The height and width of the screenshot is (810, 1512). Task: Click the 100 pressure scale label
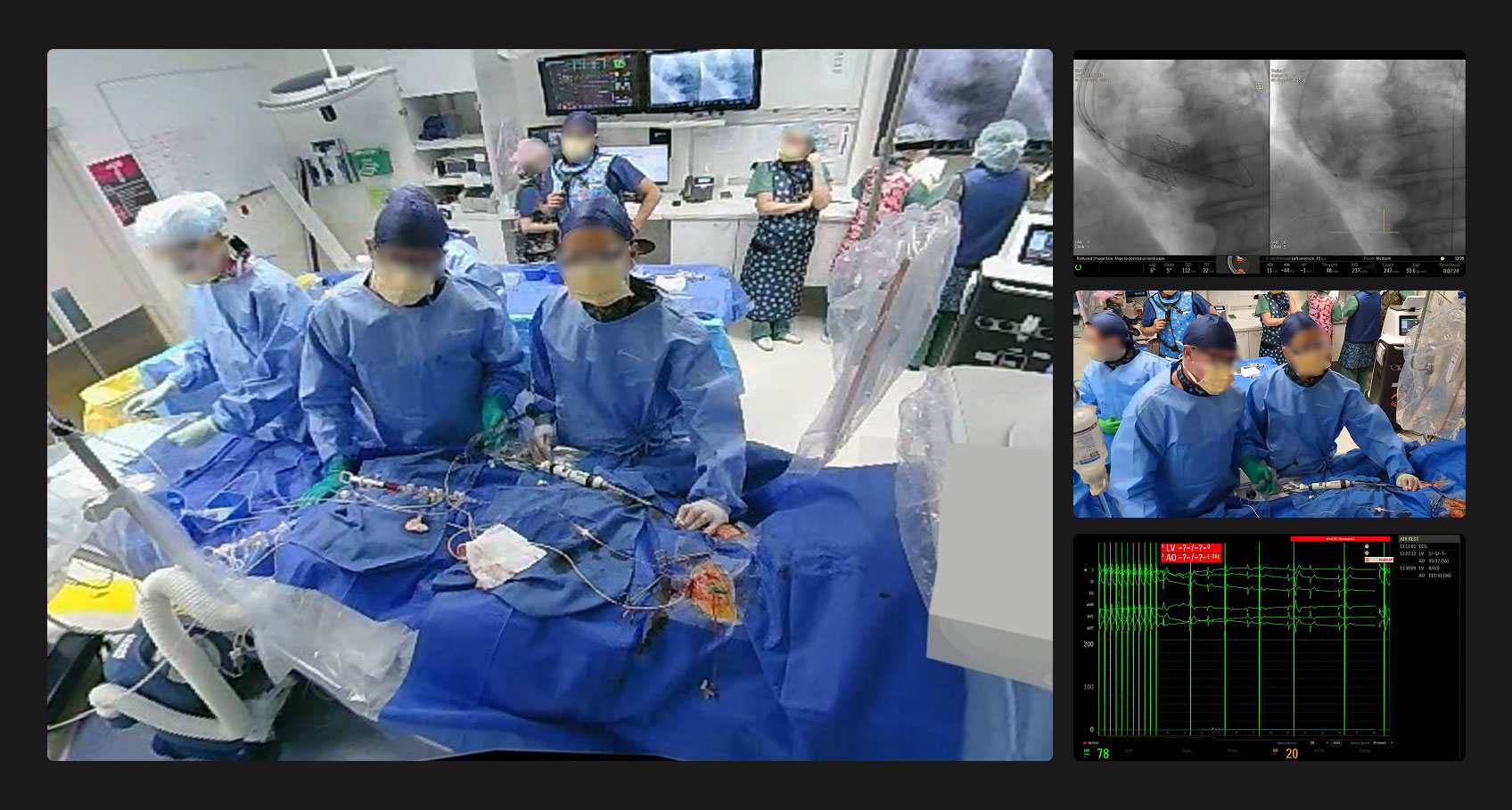coord(1088,687)
